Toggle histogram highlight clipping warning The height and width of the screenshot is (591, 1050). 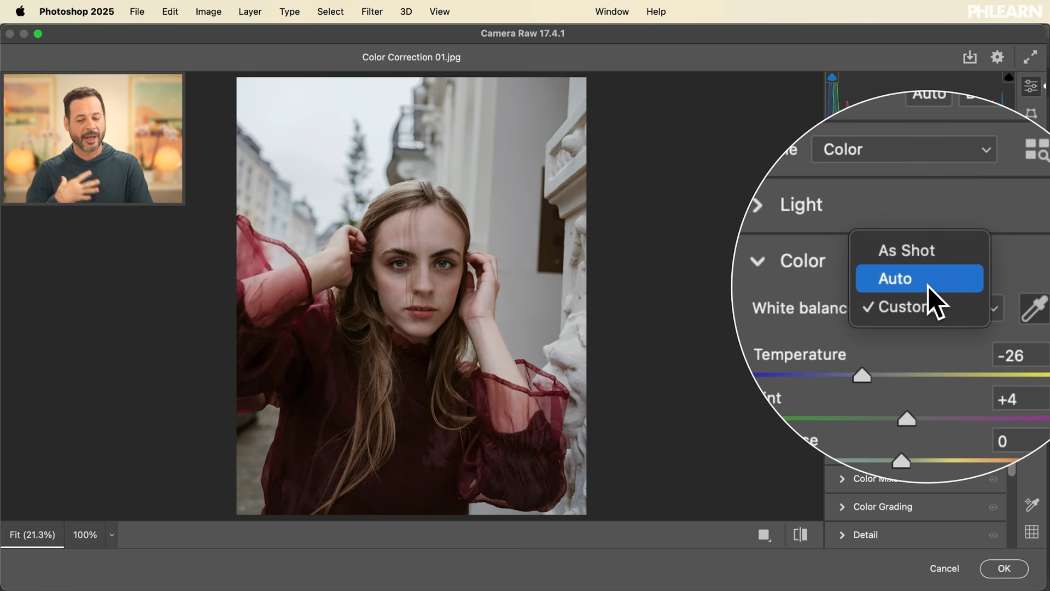(1008, 78)
